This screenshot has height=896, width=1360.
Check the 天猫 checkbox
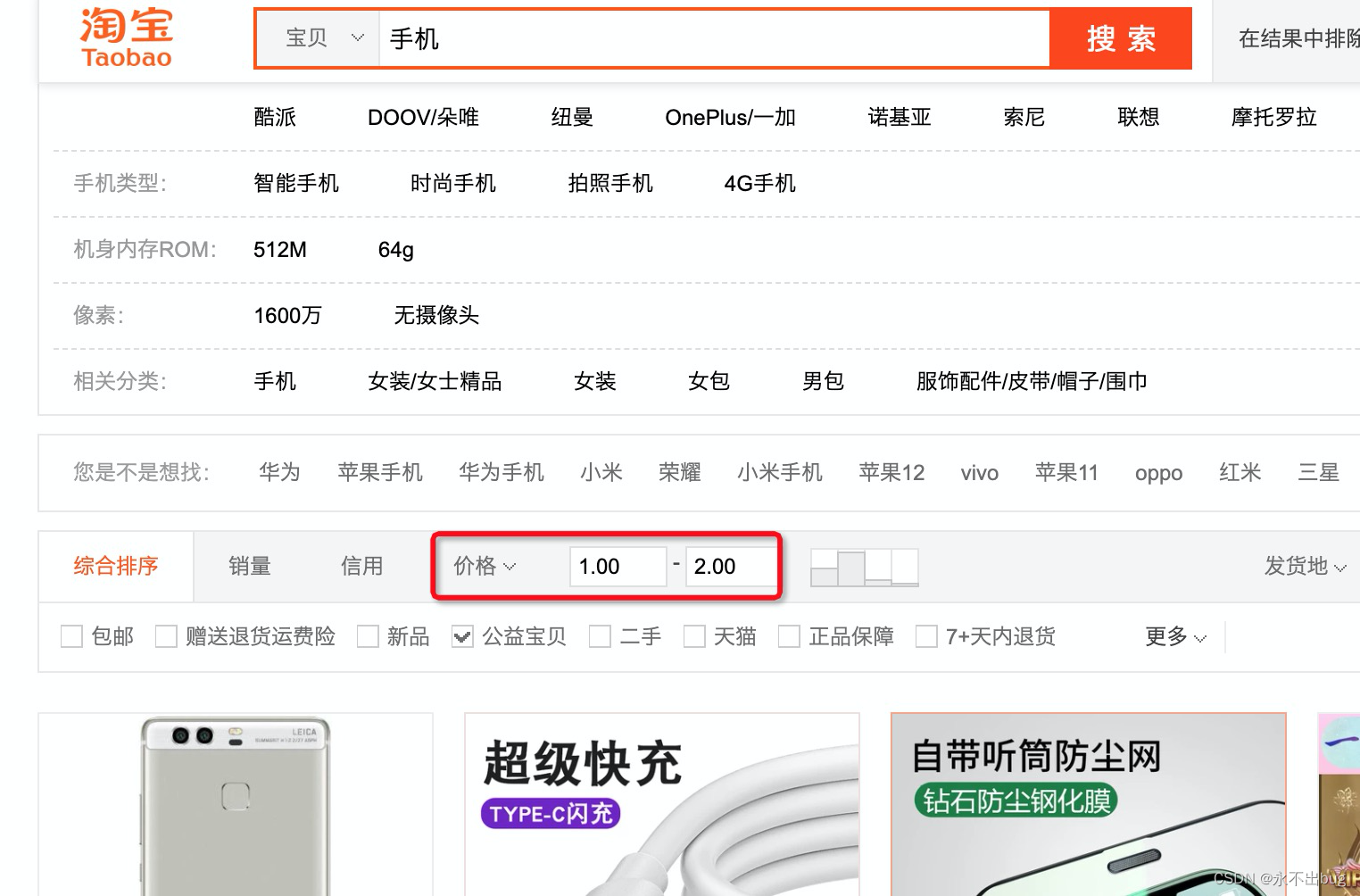click(x=694, y=636)
